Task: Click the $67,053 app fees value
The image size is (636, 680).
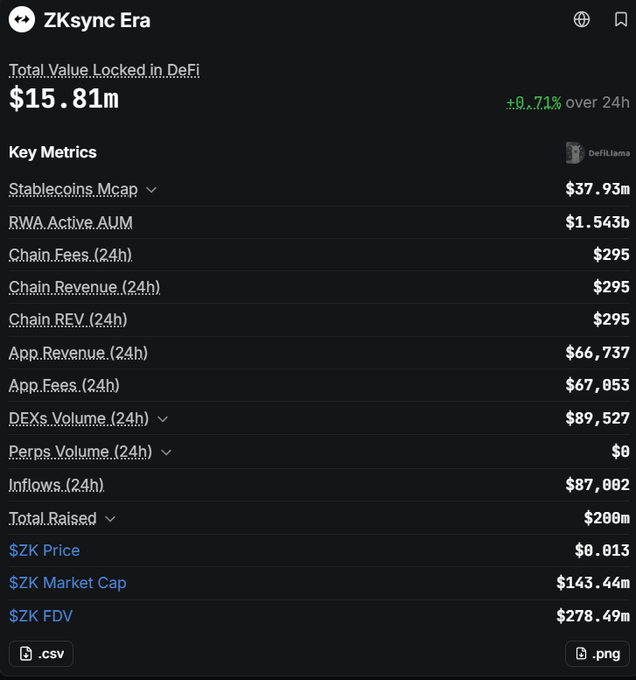Action: point(597,385)
